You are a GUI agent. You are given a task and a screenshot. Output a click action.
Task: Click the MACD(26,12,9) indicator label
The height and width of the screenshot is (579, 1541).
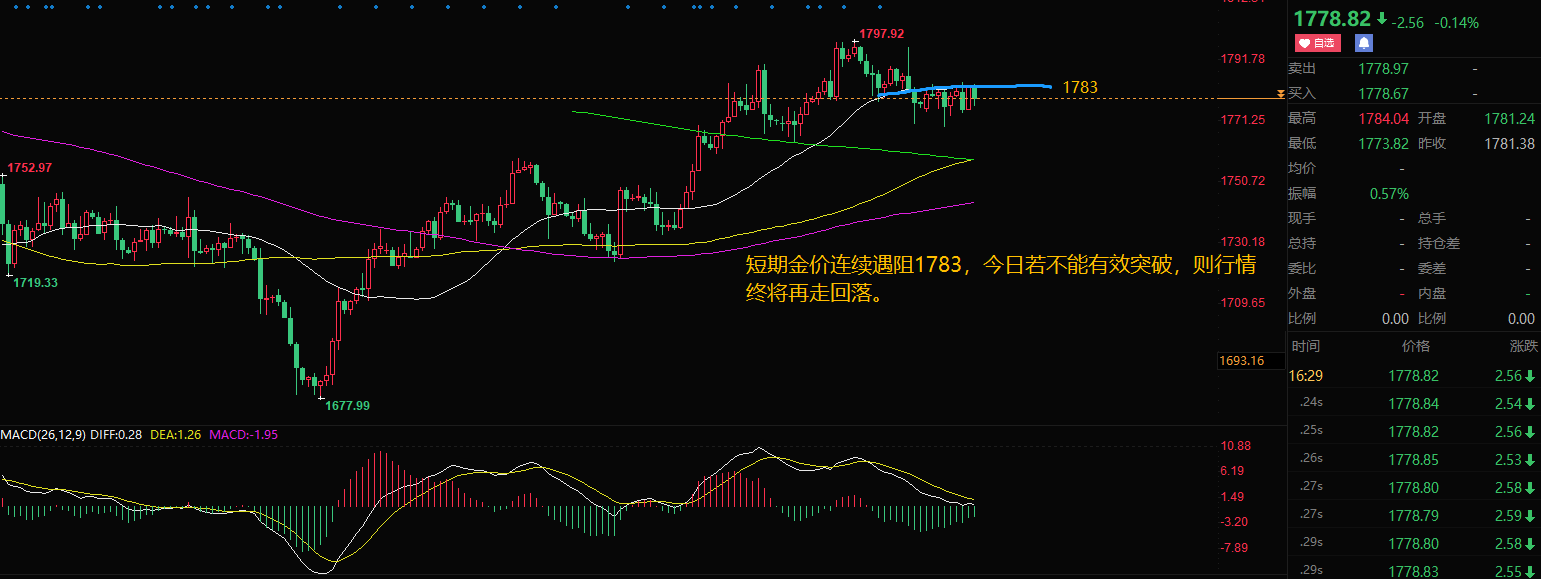tap(43, 435)
